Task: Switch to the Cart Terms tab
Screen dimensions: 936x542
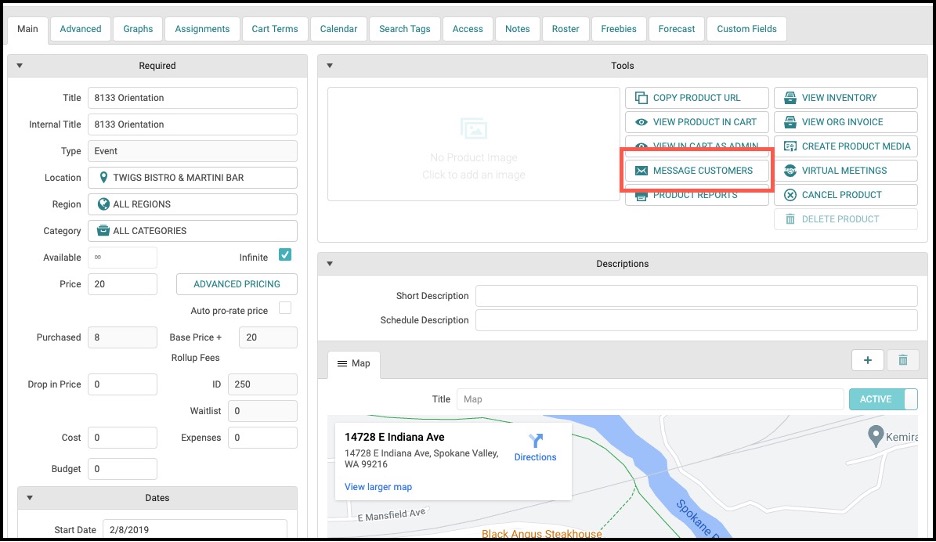Action: [x=275, y=29]
